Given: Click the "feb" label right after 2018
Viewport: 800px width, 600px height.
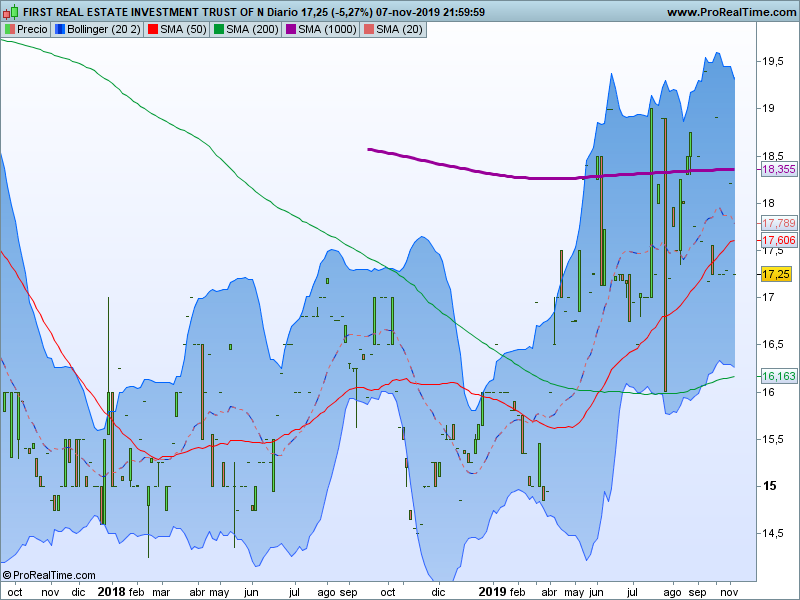Looking at the screenshot, I should (137, 592).
